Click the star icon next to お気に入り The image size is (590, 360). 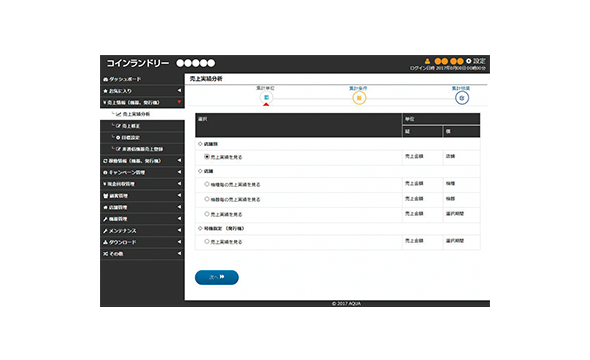tap(105, 91)
